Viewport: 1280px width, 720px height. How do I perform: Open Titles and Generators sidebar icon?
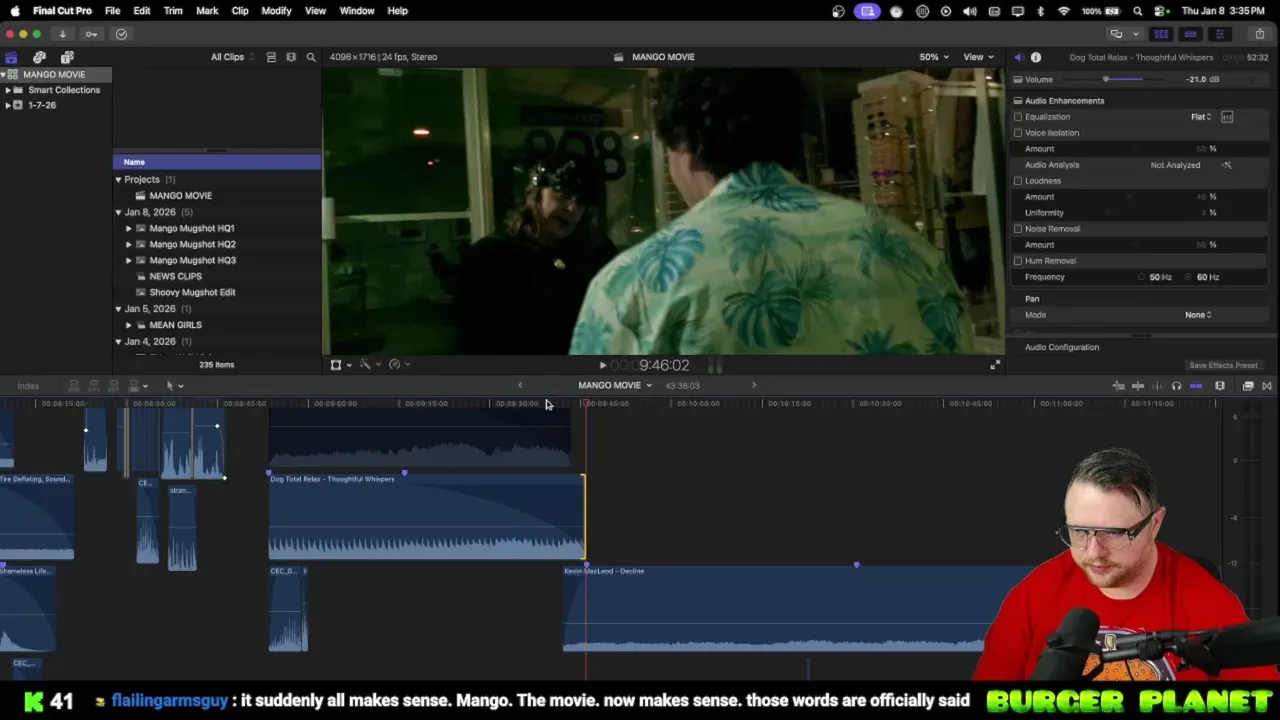click(x=67, y=57)
